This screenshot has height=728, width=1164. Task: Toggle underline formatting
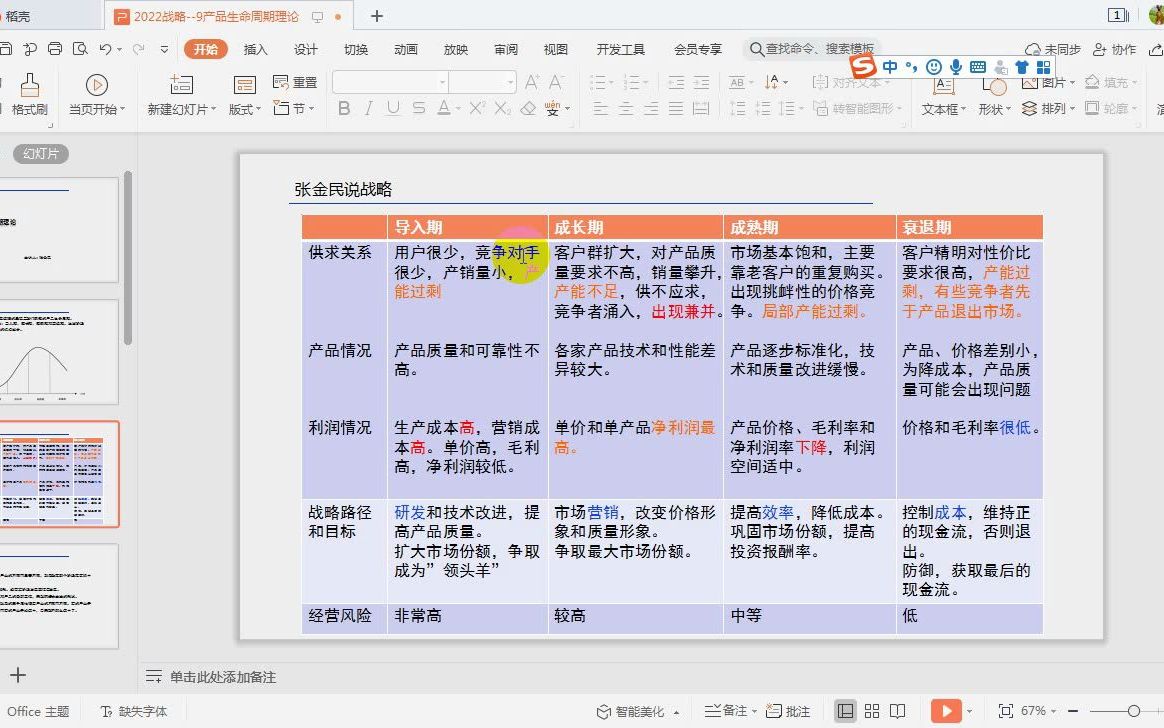coord(392,109)
